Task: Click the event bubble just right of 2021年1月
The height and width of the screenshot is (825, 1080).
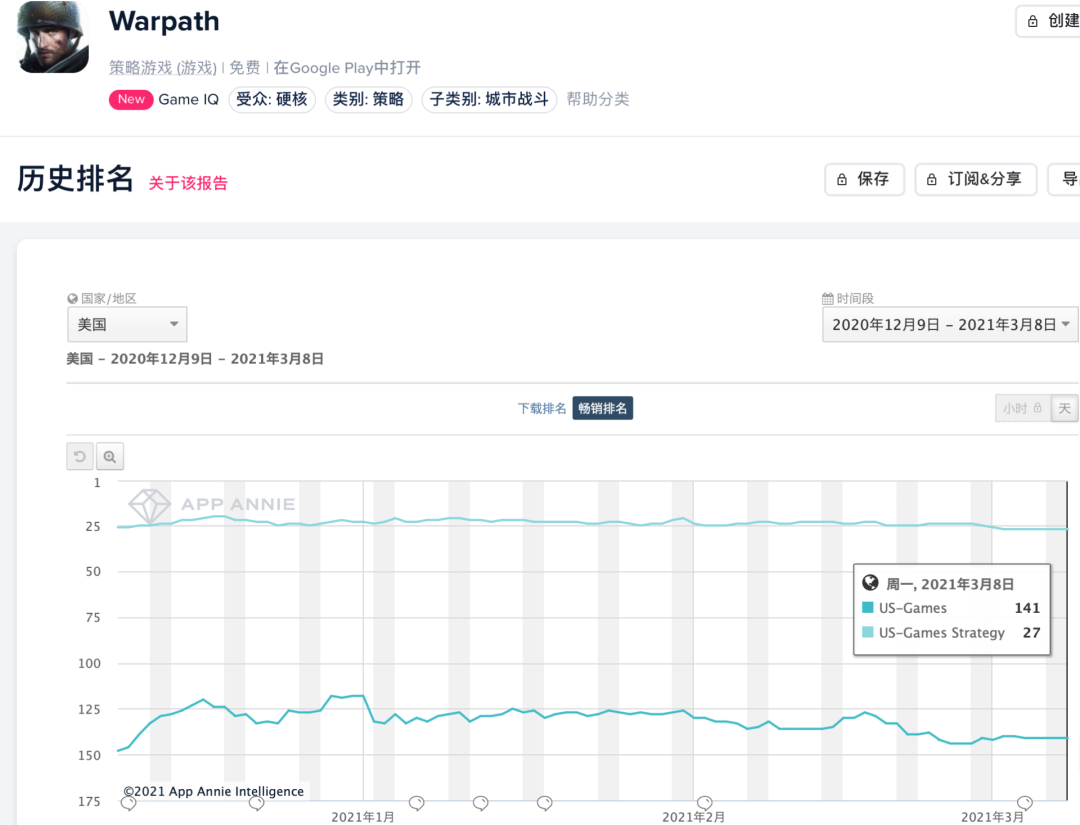Action: [x=417, y=804]
